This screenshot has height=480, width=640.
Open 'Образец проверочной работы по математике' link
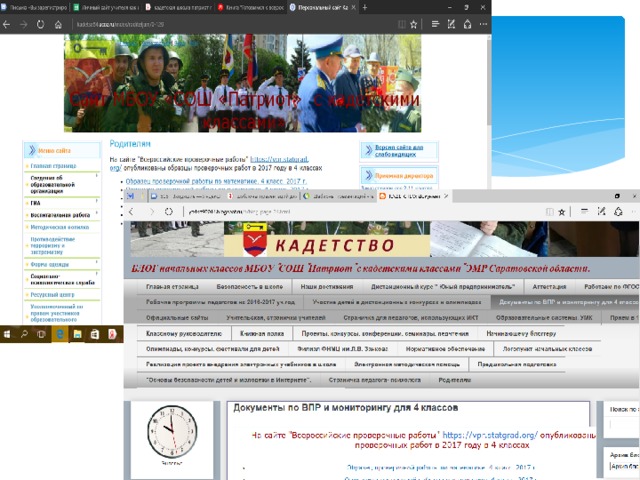pos(216,181)
